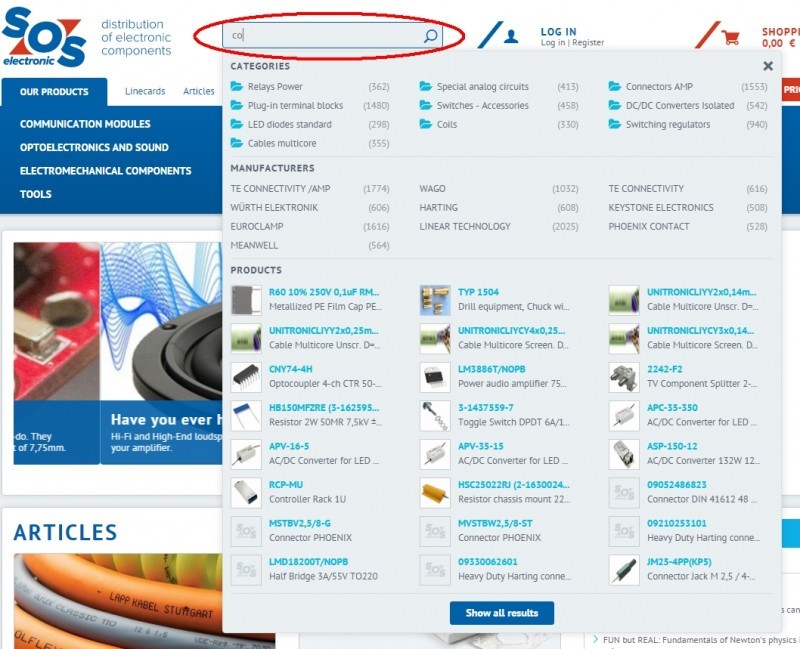Click the TYP 1504 product thumbnail
This screenshot has width=800, height=649.
[x=435, y=300]
